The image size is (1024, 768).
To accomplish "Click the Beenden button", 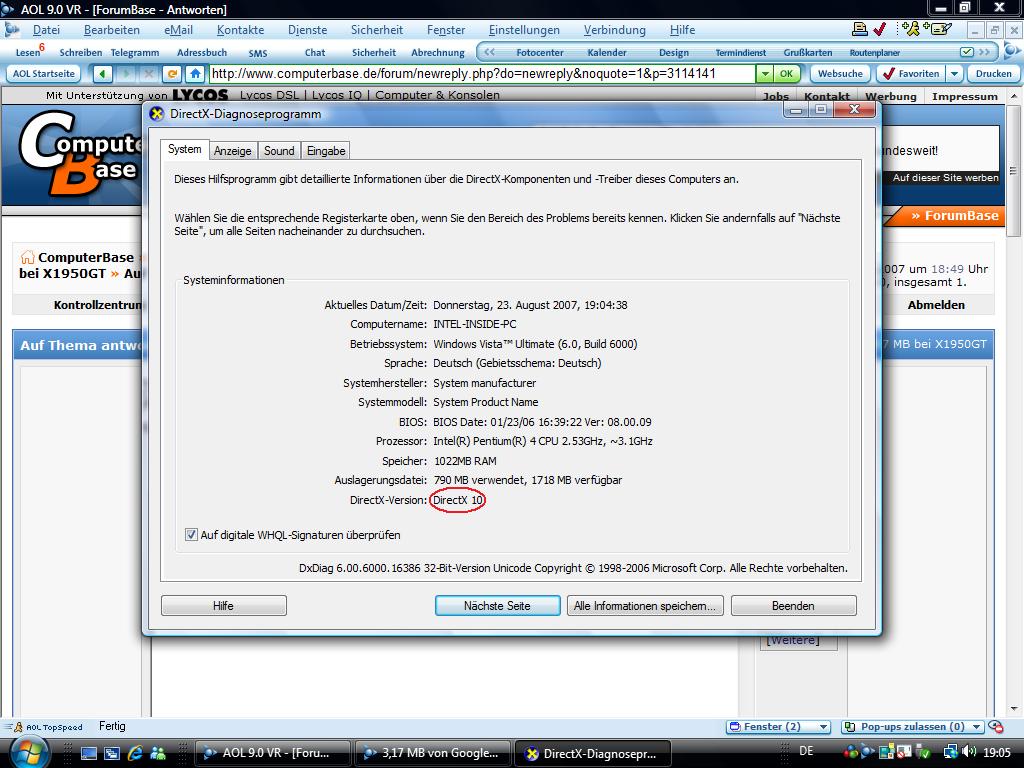I will (793, 605).
